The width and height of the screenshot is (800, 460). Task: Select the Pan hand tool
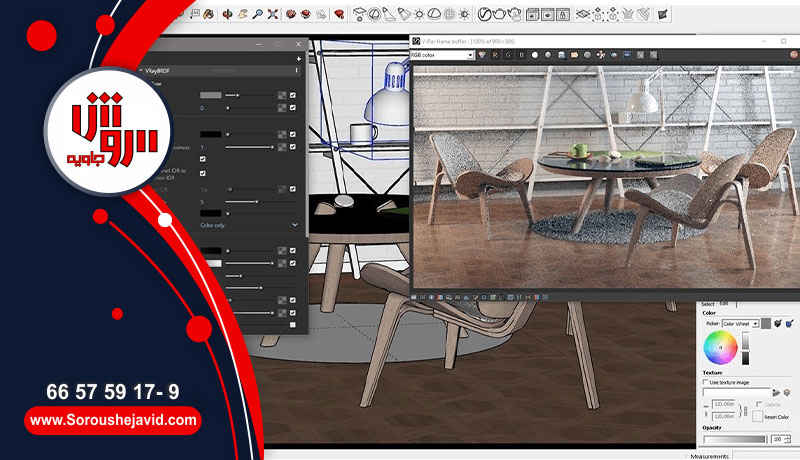pyautogui.click(x=242, y=14)
